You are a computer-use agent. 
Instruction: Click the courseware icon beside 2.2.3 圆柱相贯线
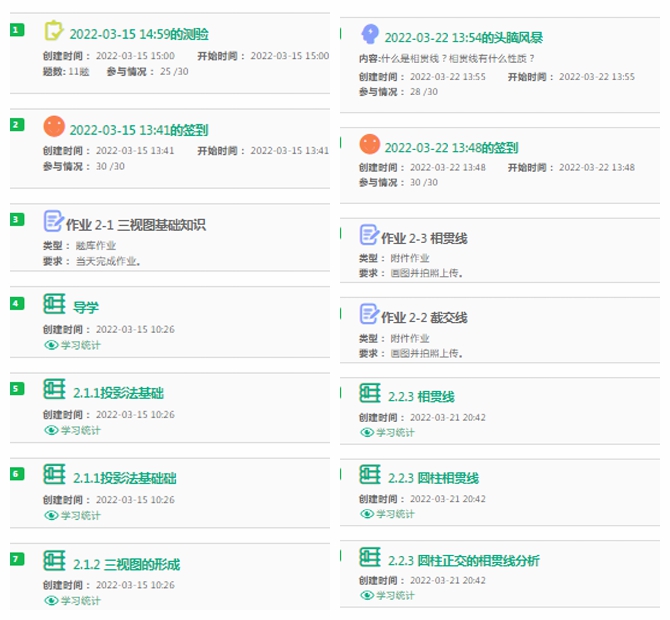(370, 474)
